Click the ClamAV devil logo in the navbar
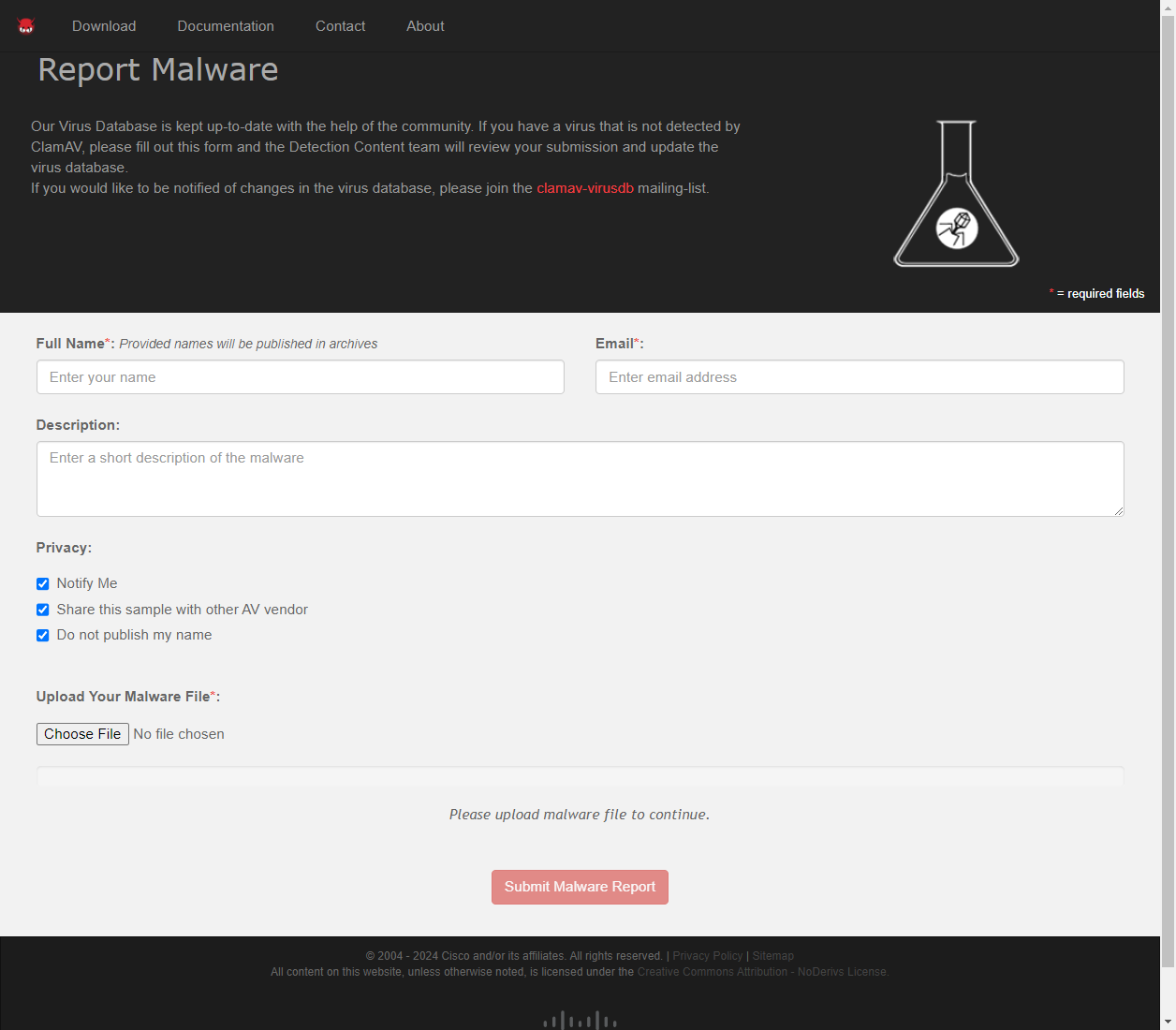Viewport: 1176px width, 1030px height. (26, 25)
